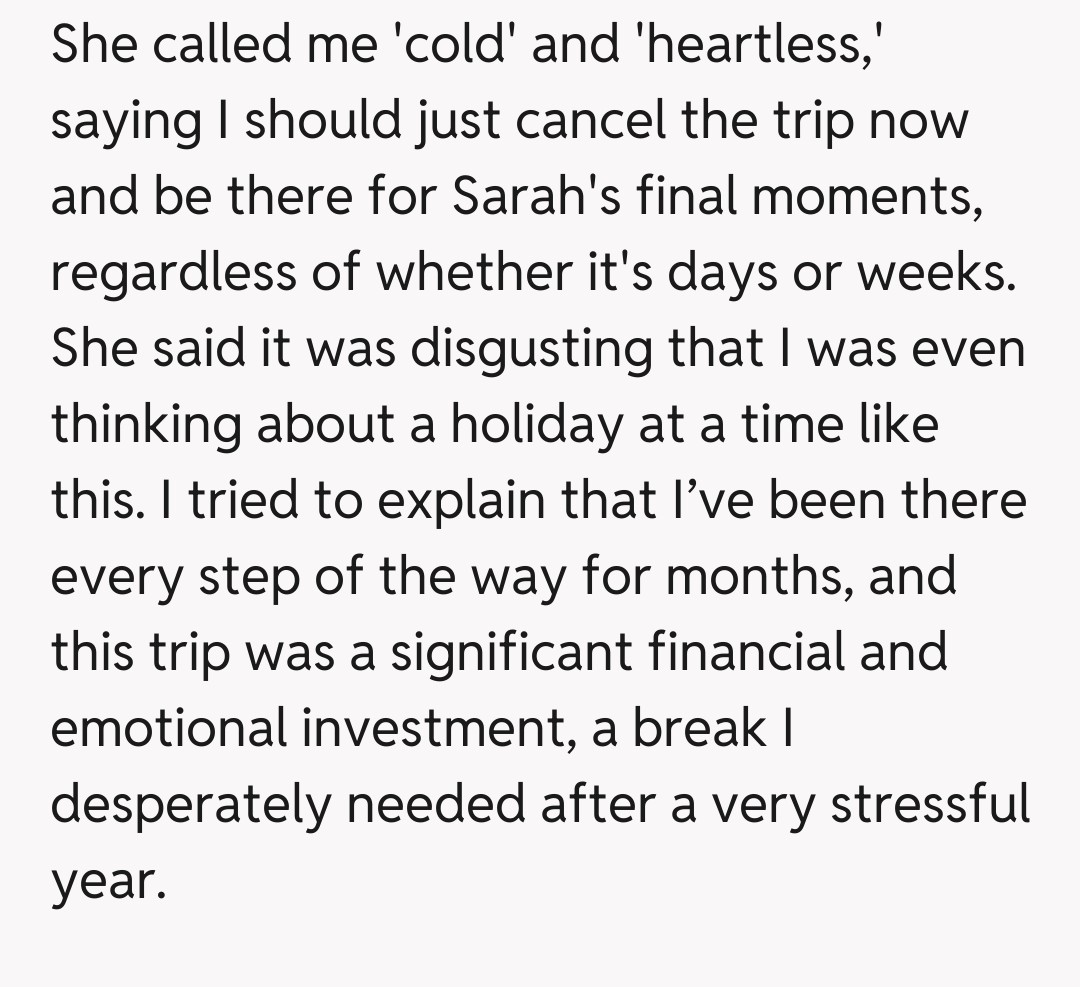
Task: Tap the word "desperately"
Action: tap(187, 803)
